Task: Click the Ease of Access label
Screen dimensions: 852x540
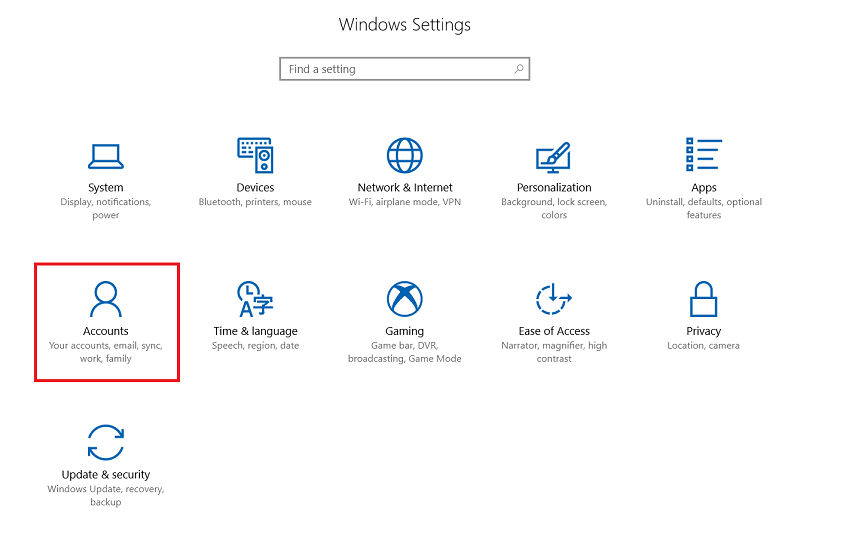Action: tap(554, 331)
